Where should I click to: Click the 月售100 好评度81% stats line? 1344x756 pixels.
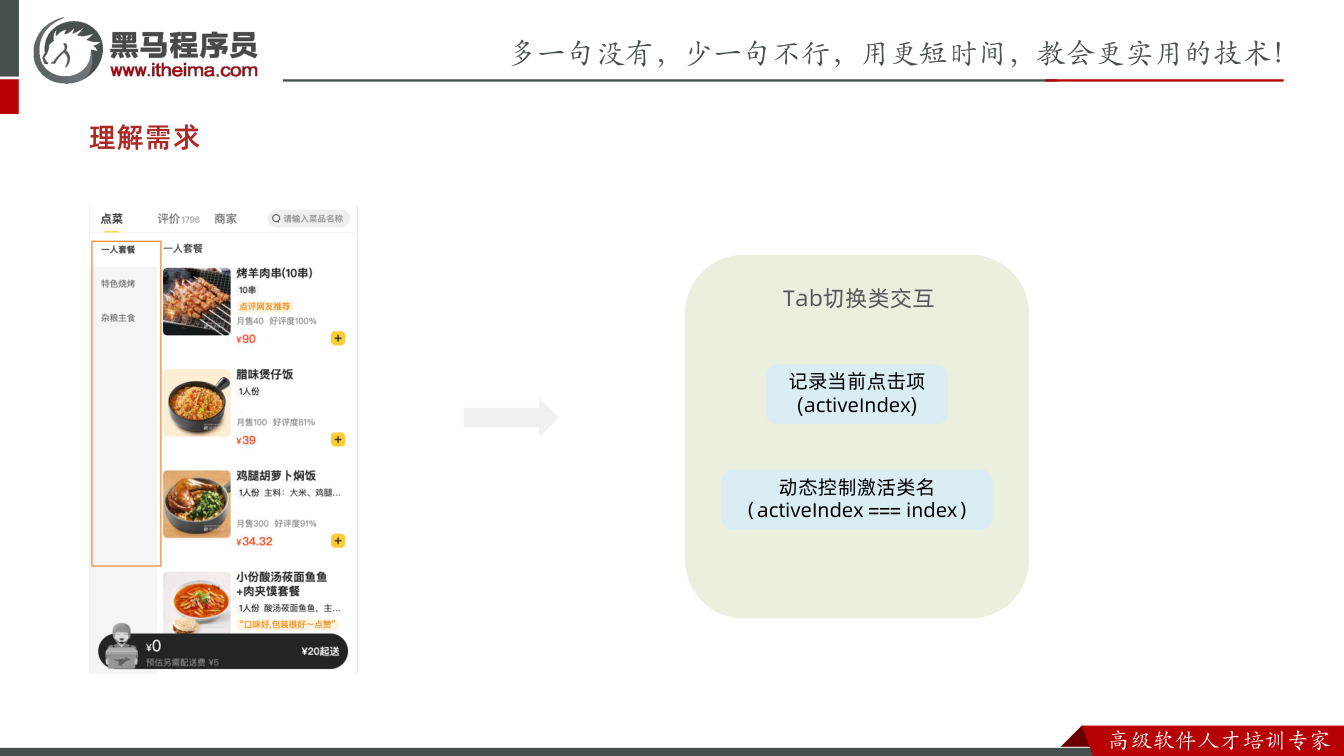pos(276,422)
